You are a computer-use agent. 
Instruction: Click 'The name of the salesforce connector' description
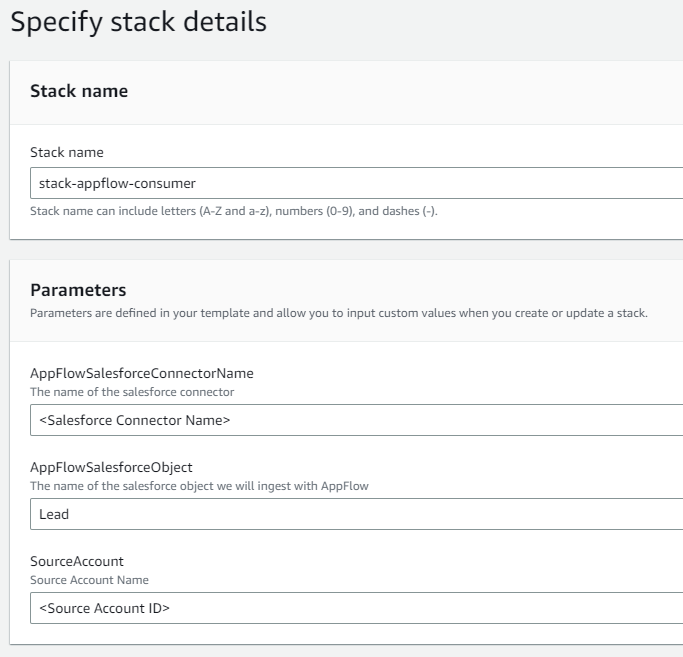tap(132, 392)
